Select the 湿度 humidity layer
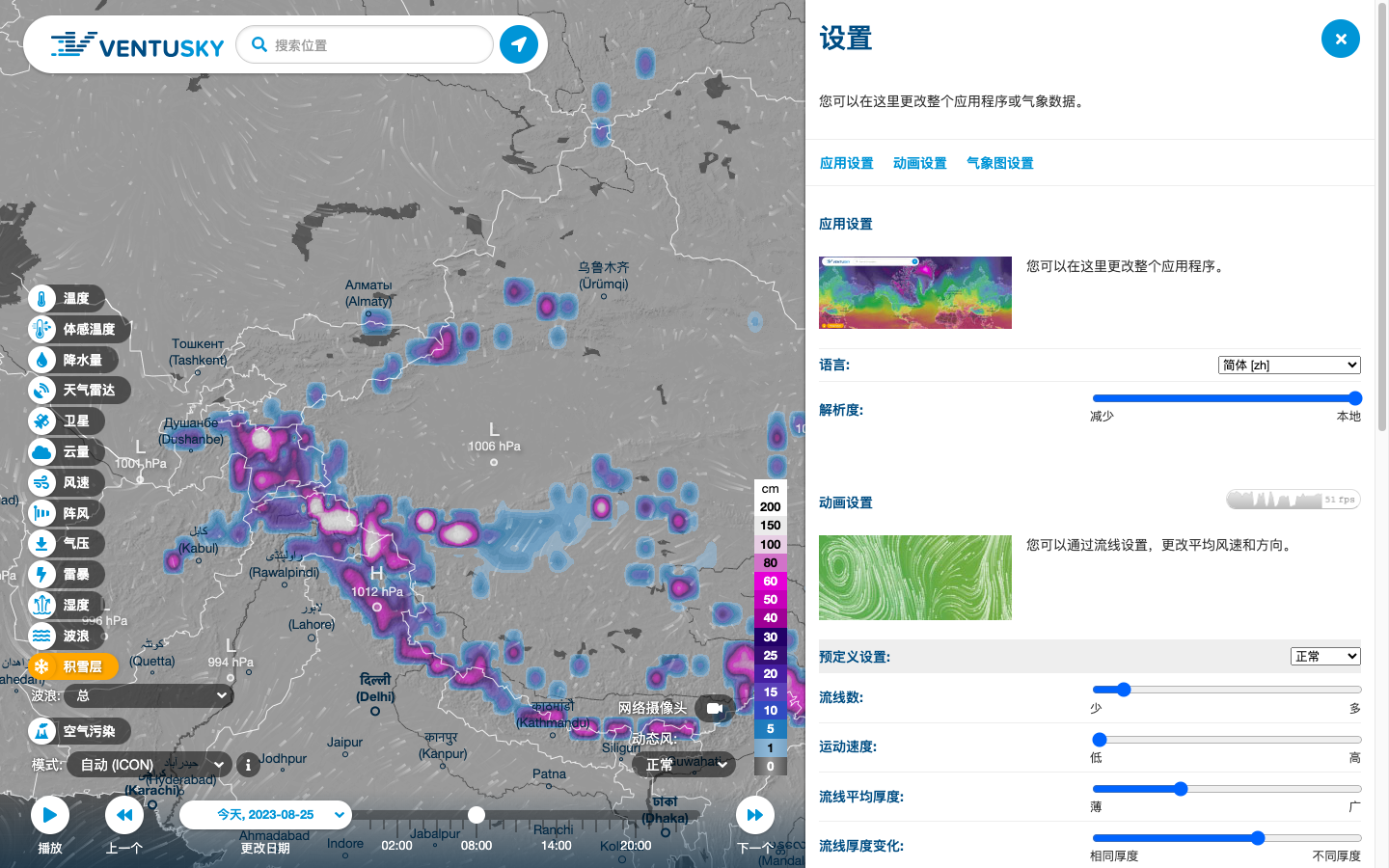The image size is (1389, 868). [x=66, y=605]
